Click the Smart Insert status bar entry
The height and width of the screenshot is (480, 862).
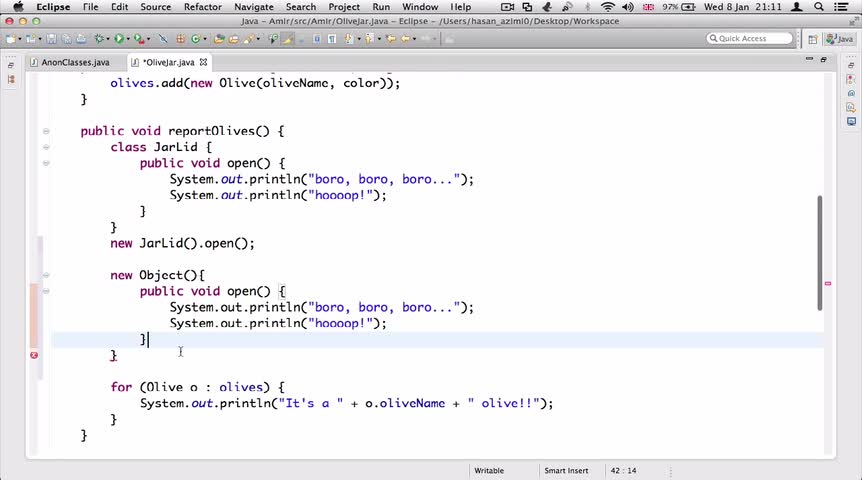point(566,471)
